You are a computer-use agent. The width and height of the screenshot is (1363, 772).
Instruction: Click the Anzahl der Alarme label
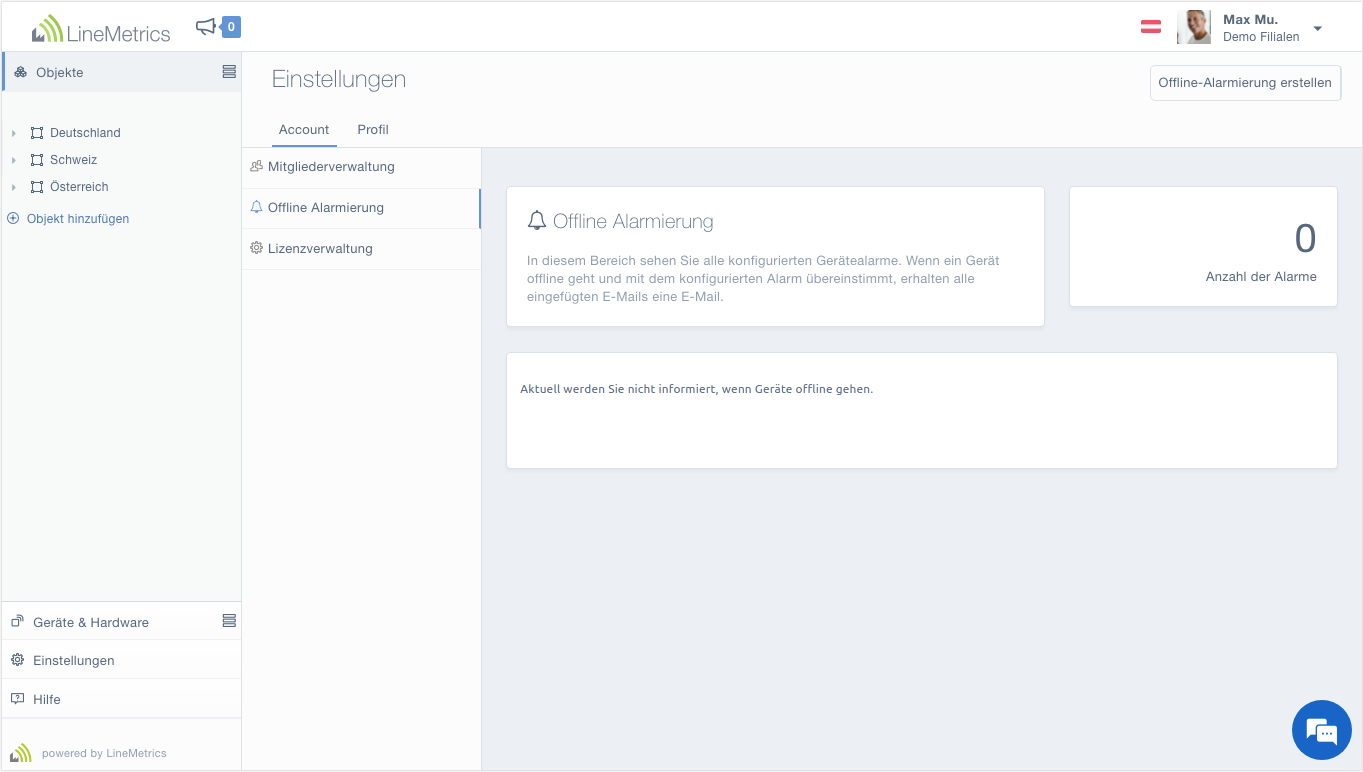click(1261, 277)
